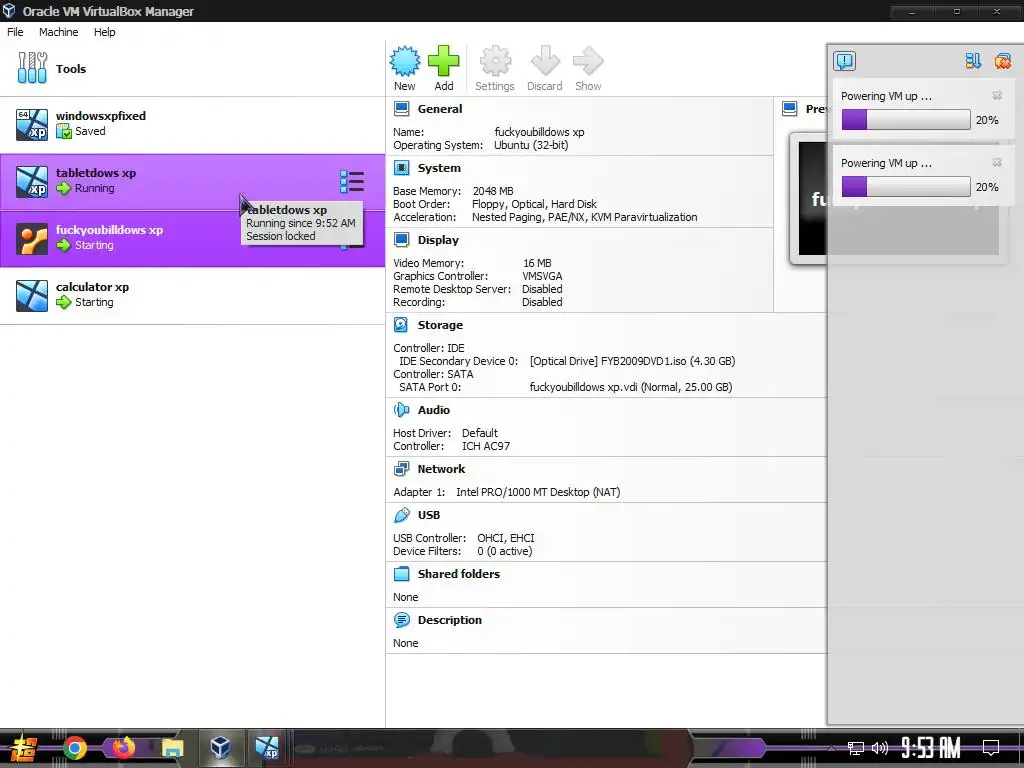Click the fuckyoubilldows xp Ubuntu OS icon
The height and width of the screenshot is (768, 1024).
coord(32,239)
